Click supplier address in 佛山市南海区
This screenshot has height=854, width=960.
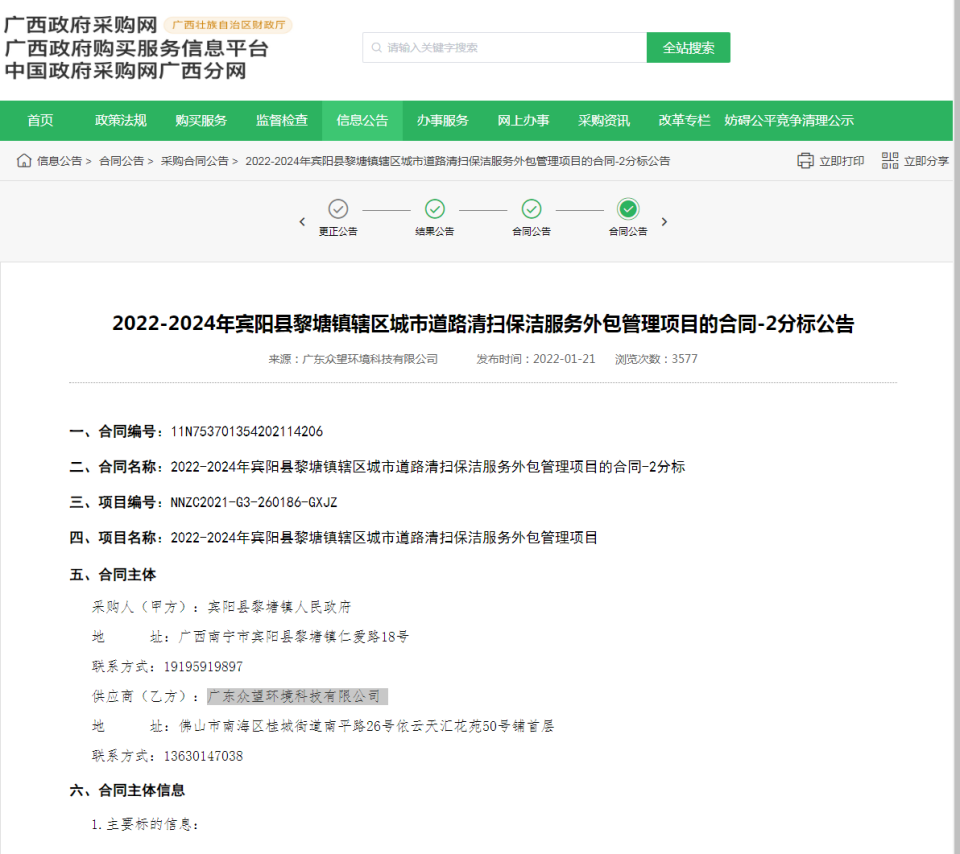pos(366,726)
